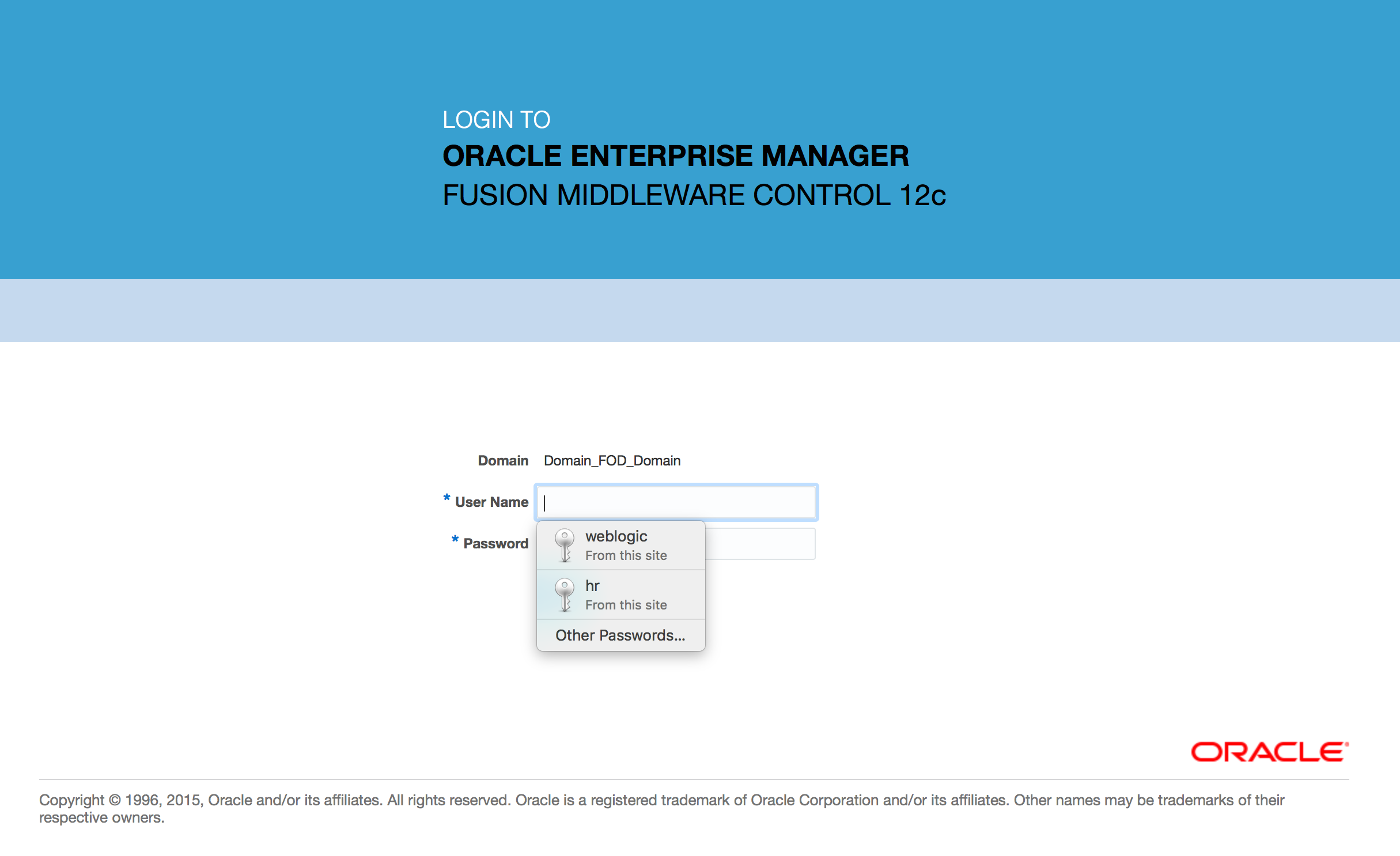Click the Domain_FOD_Domain value text
1400x856 pixels.
point(612,461)
